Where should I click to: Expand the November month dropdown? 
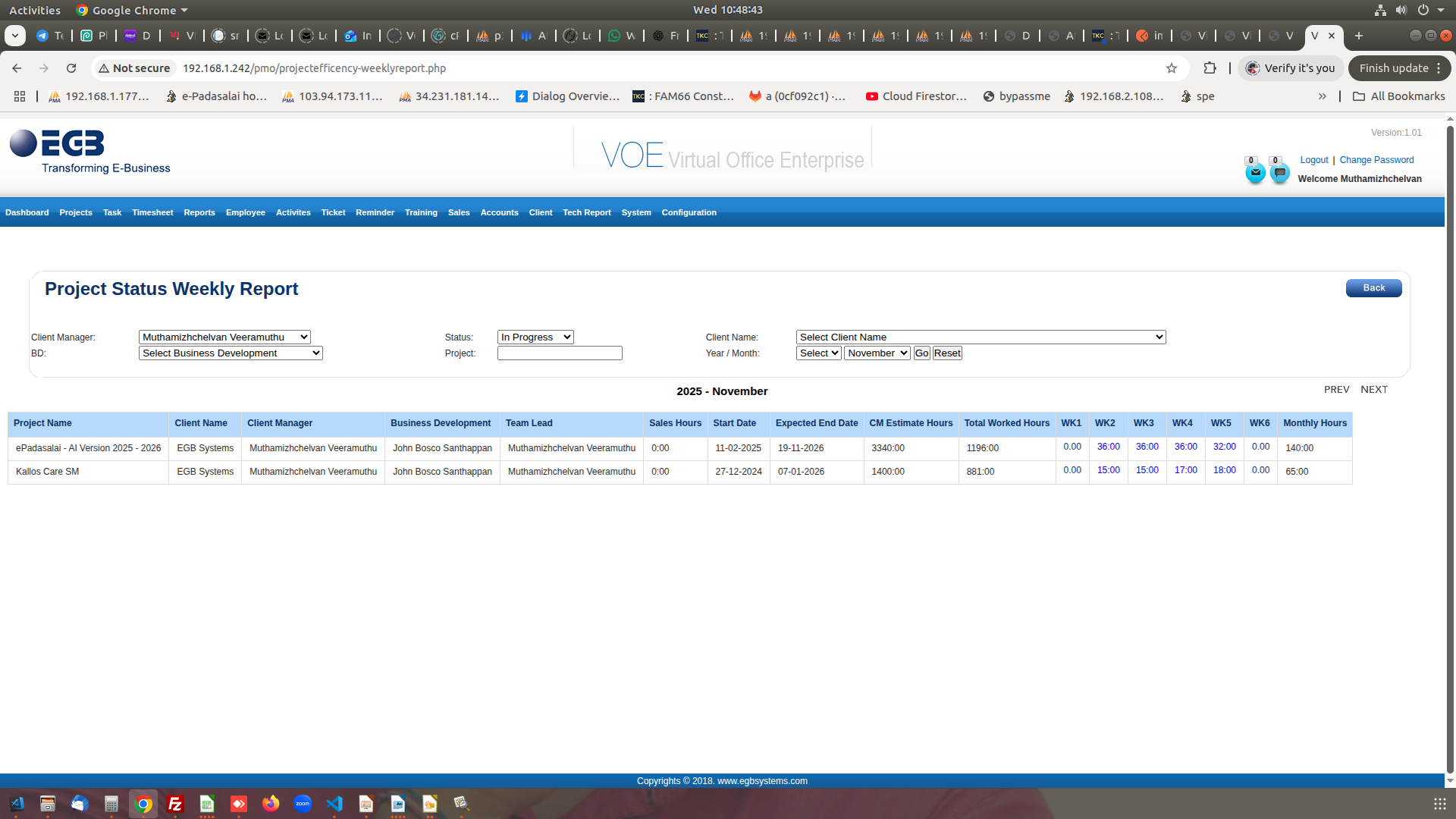click(877, 353)
